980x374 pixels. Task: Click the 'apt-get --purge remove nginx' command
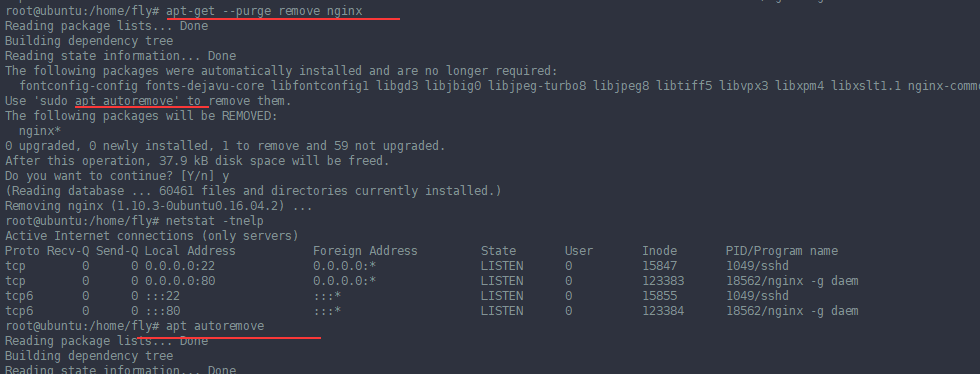pyautogui.click(x=264, y=11)
